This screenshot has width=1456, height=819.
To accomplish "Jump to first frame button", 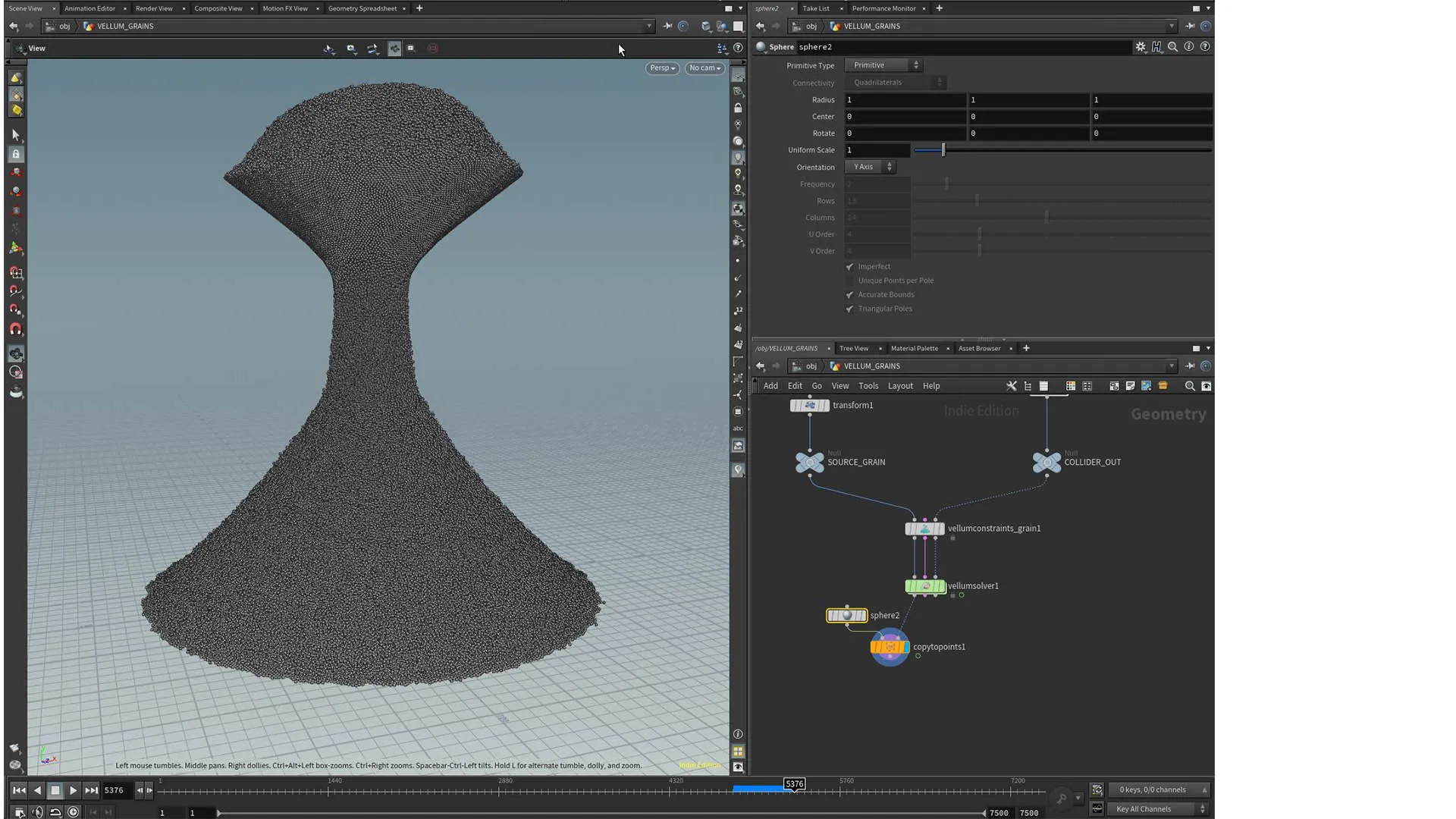I will (x=19, y=790).
